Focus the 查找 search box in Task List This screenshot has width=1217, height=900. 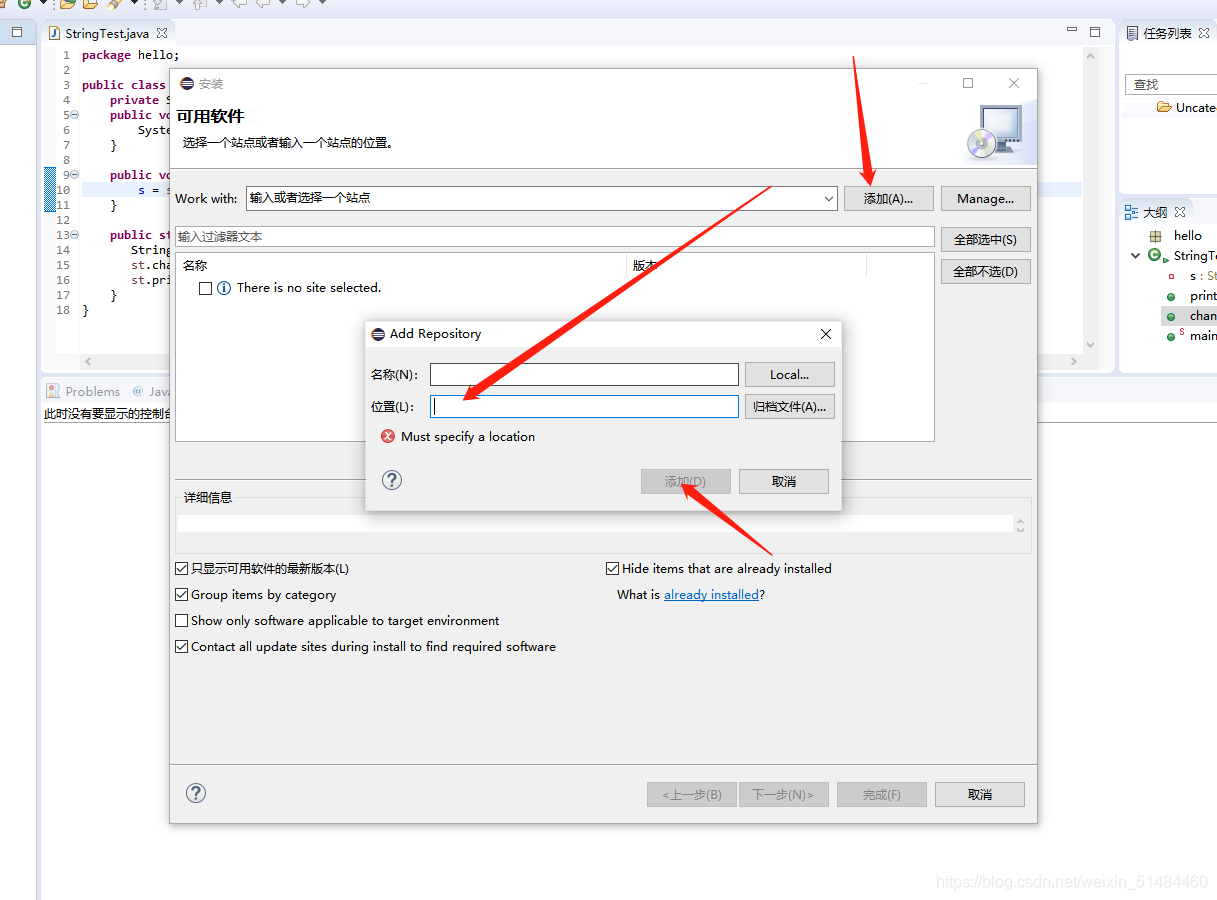(1170, 85)
